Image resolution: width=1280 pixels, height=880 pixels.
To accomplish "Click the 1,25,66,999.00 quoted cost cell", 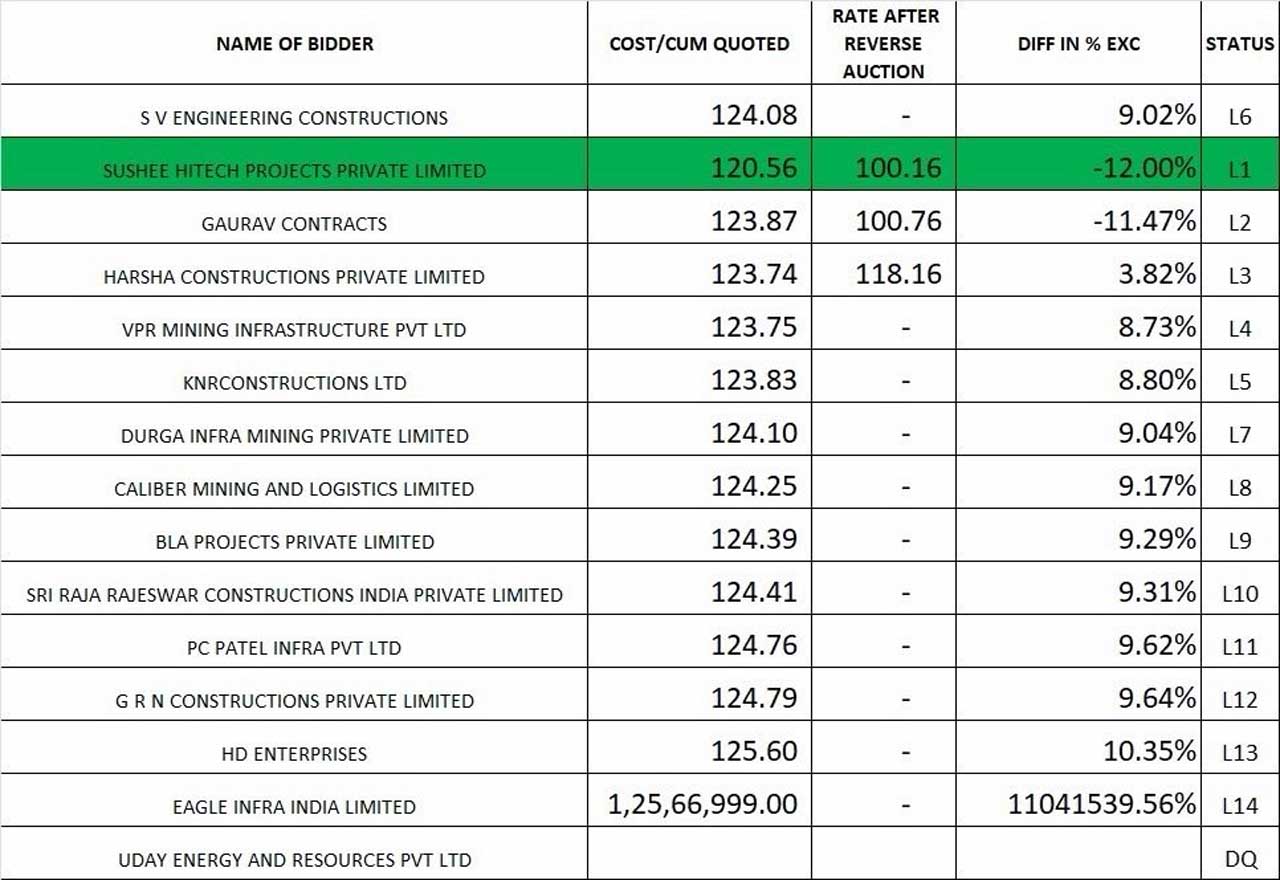I will pyautogui.click(x=703, y=804).
